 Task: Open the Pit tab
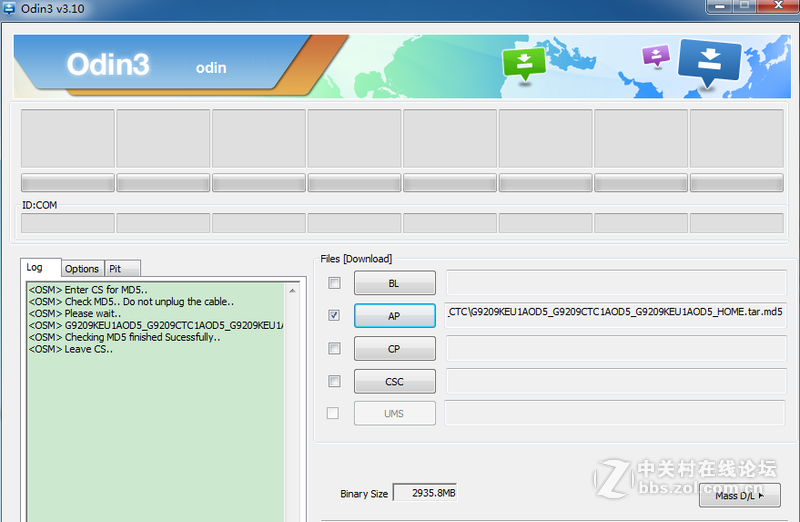[x=122, y=268]
